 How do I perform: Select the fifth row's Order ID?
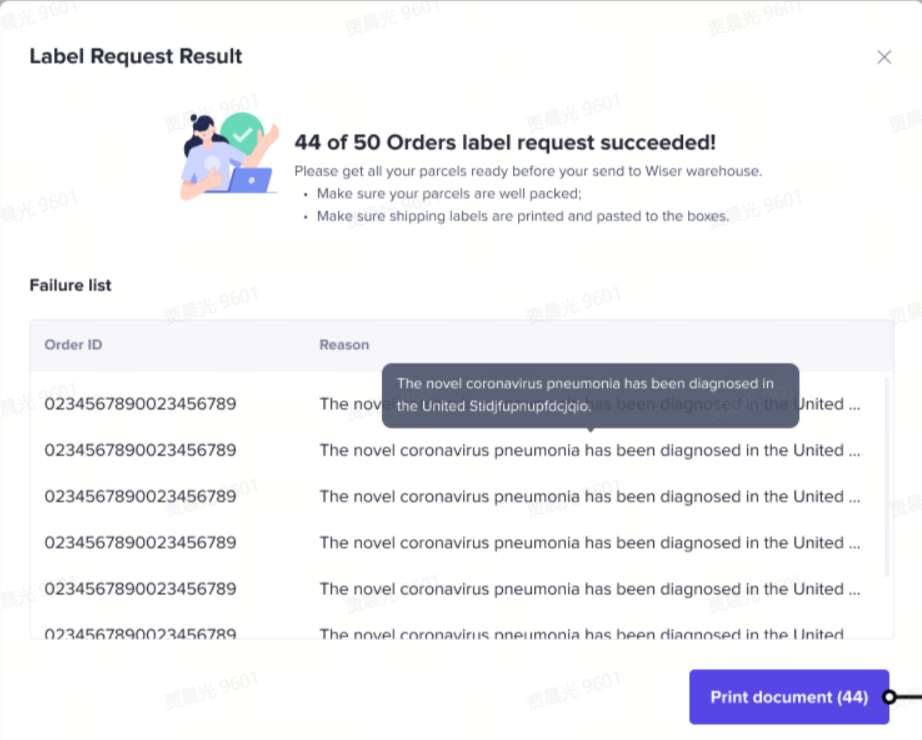140,588
